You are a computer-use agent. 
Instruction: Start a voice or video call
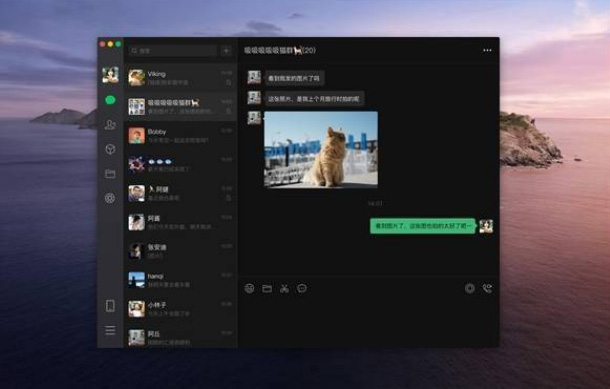[x=487, y=288]
